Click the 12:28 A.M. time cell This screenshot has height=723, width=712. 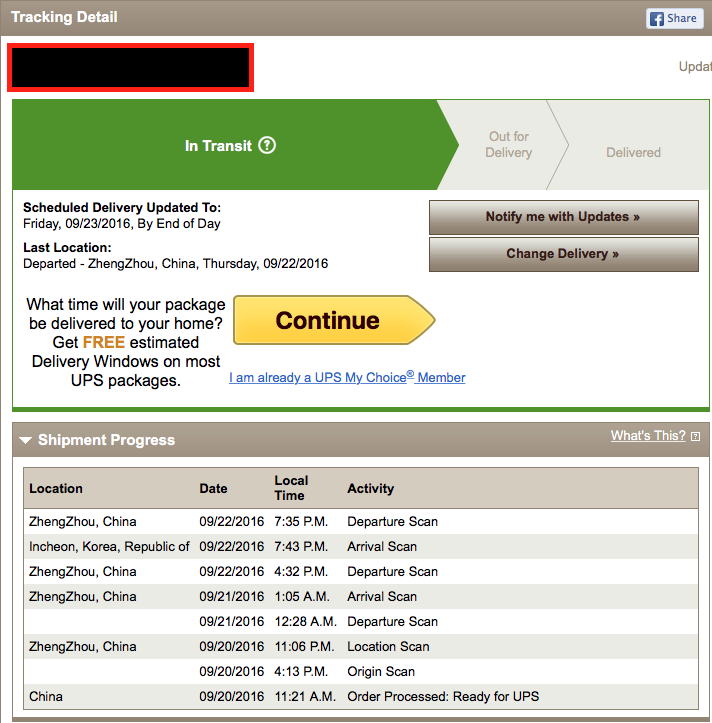pyautogui.click(x=305, y=621)
